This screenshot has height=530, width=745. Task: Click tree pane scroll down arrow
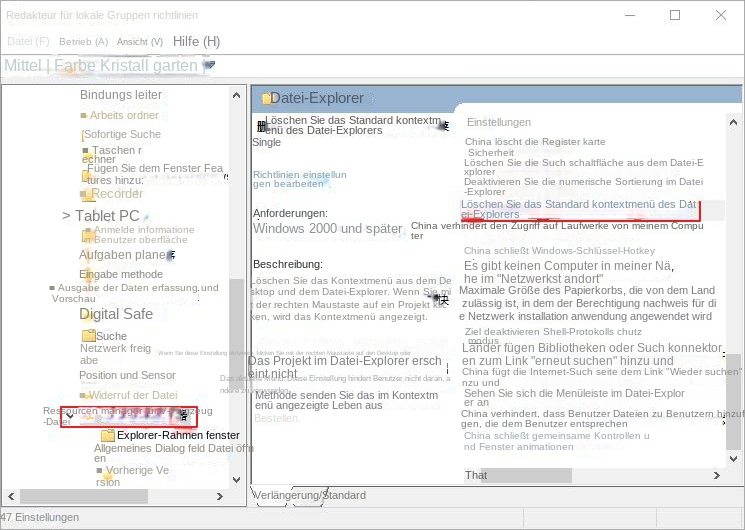click(x=236, y=479)
